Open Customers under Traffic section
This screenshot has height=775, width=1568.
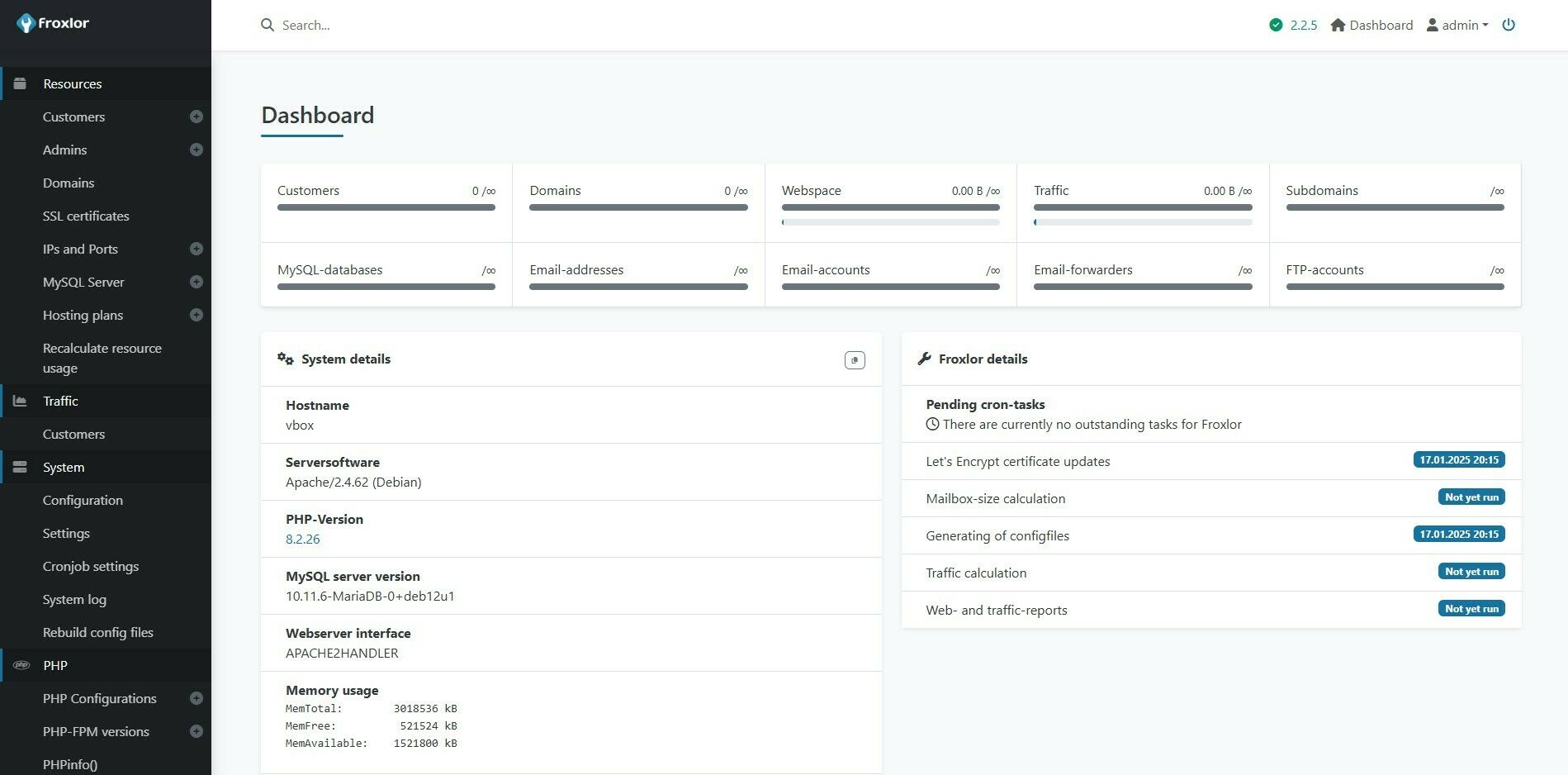(73, 434)
